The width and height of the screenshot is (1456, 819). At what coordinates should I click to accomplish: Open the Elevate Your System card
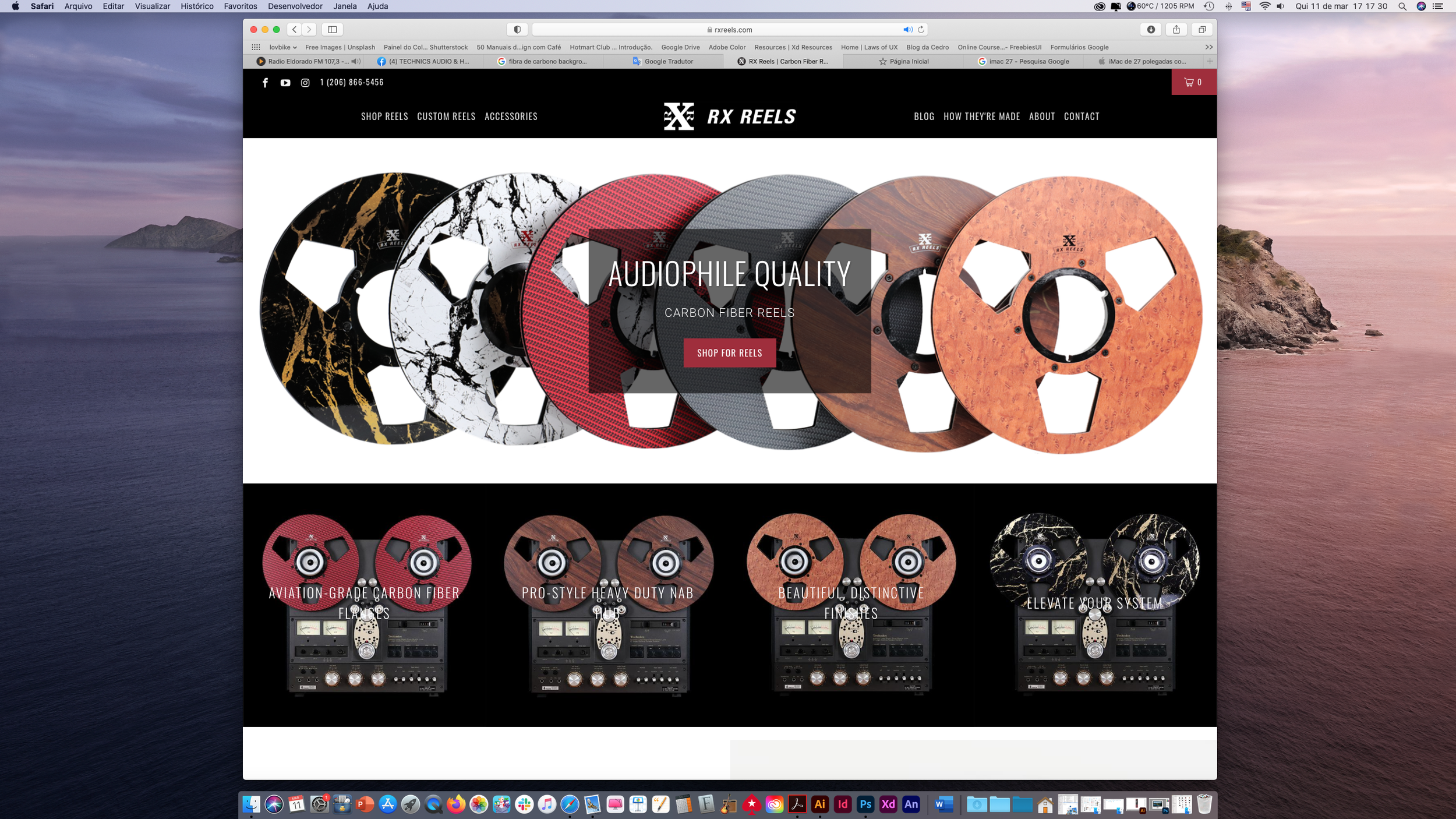point(1095,605)
